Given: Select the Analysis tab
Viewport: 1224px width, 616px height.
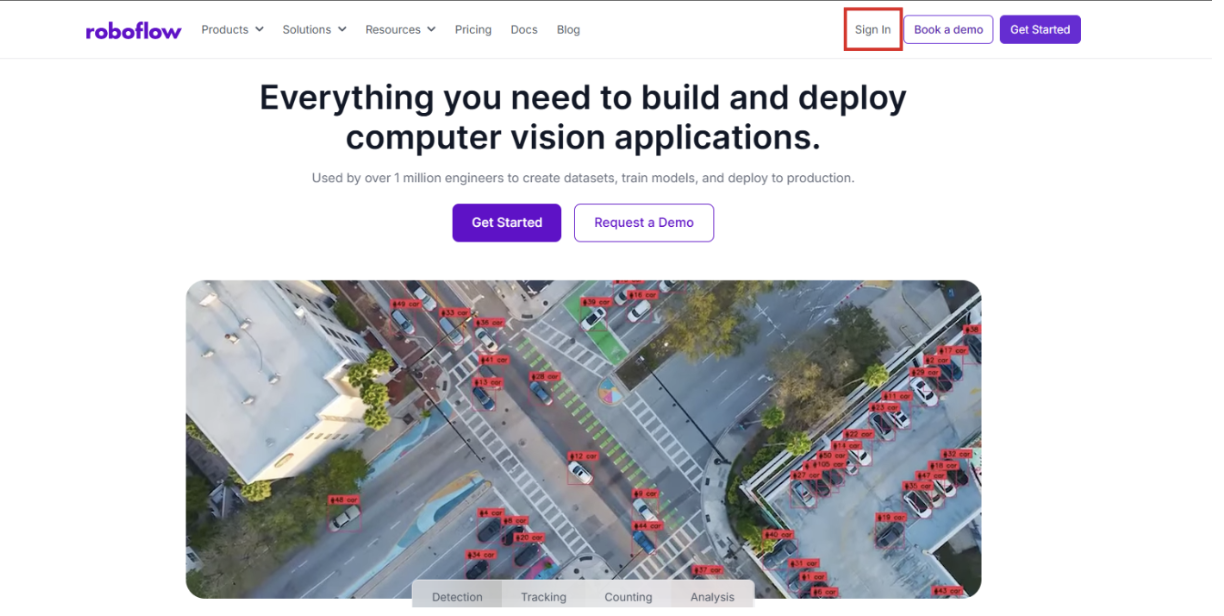Looking at the screenshot, I should (x=712, y=597).
